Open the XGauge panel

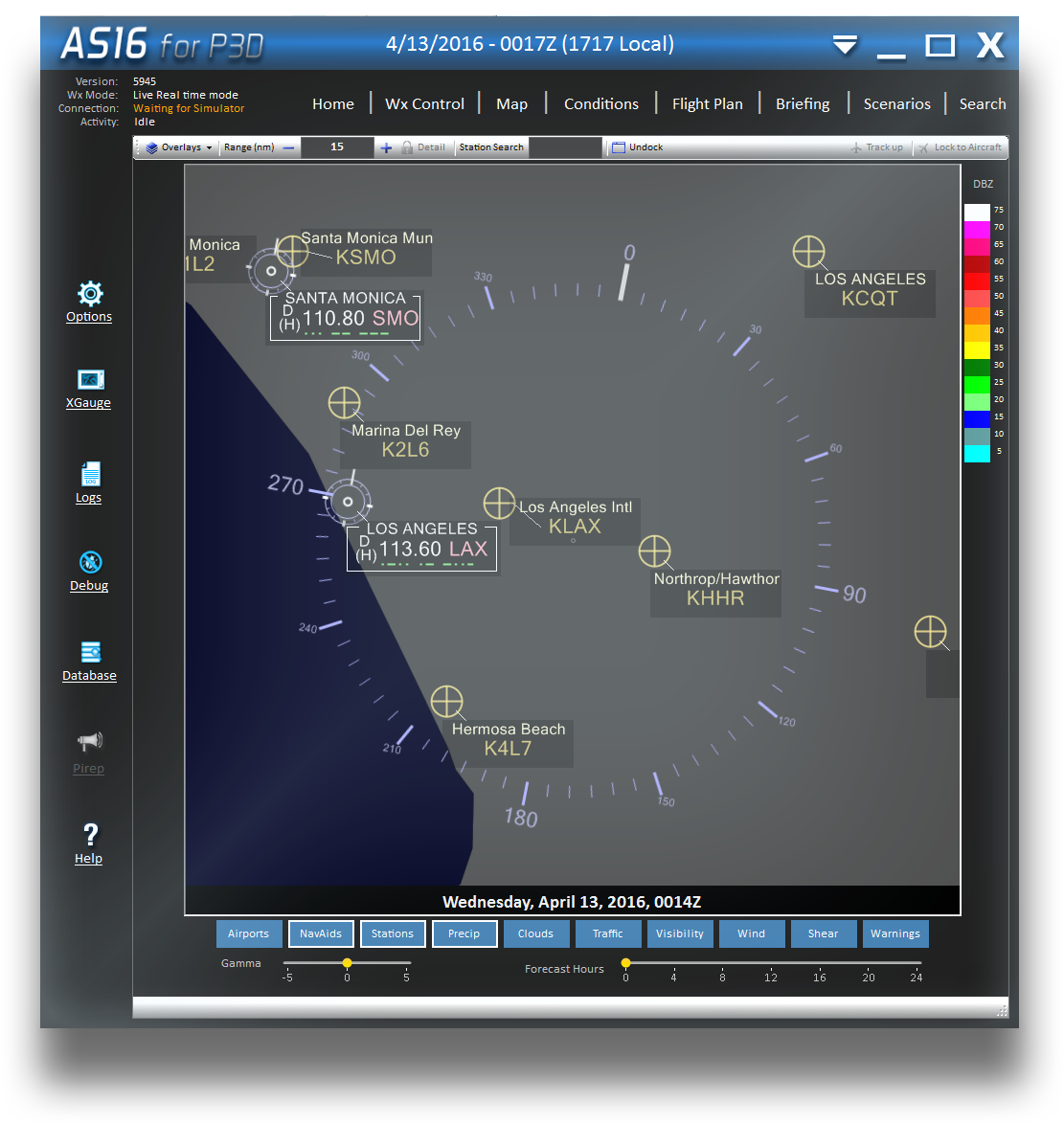pos(88,388)
